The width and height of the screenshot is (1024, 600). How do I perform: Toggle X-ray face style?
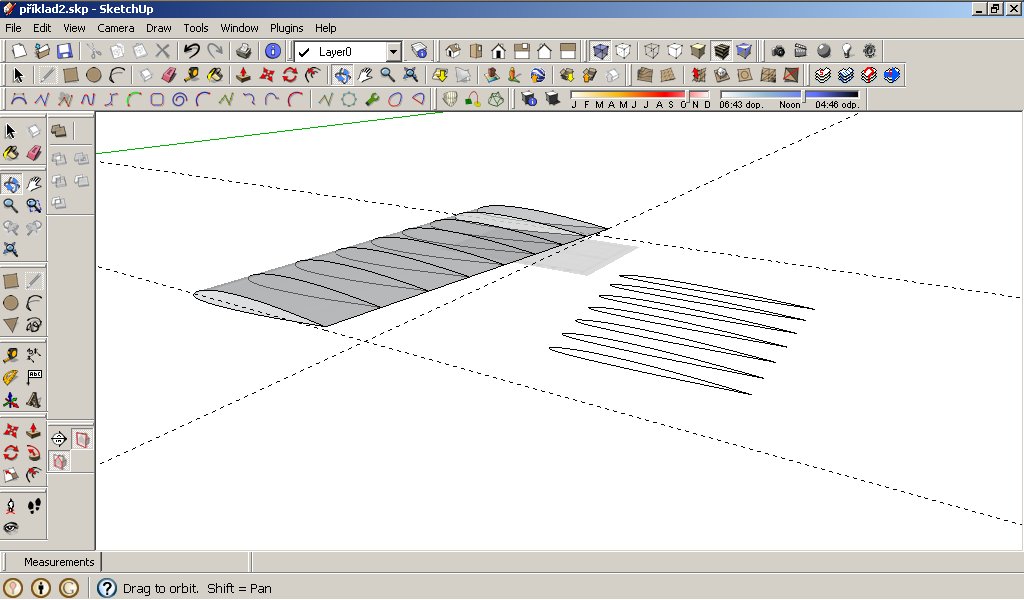pos(600,51)
